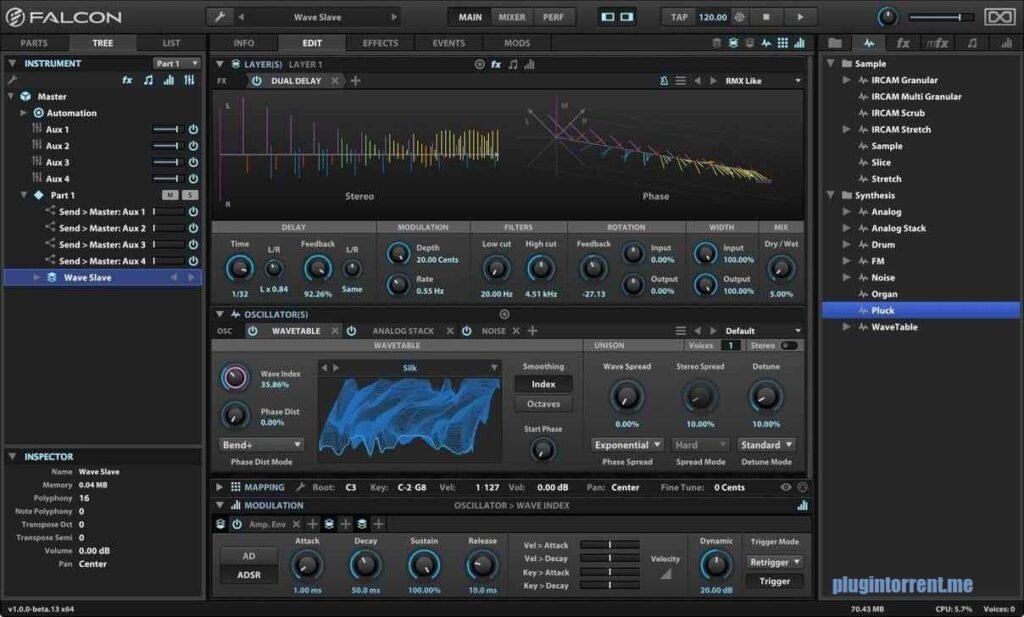Open the wrench settings icon in top bar
This screenshot has width=1024, height=617.
click(220, 17)
